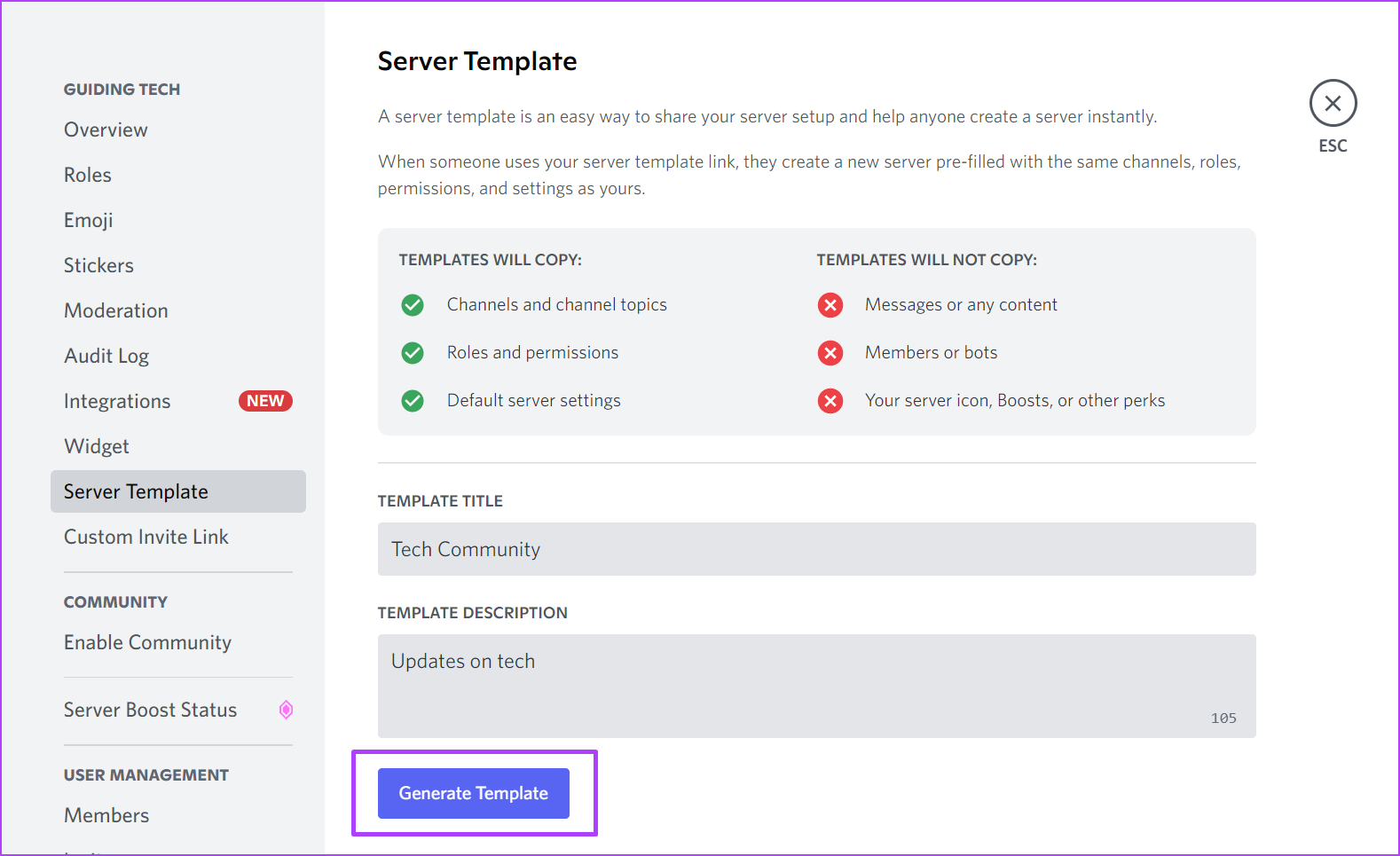1400x856 pixels.
Task: Click the TEMPLATES WILL NOT COPY heading
Action: 926,260
